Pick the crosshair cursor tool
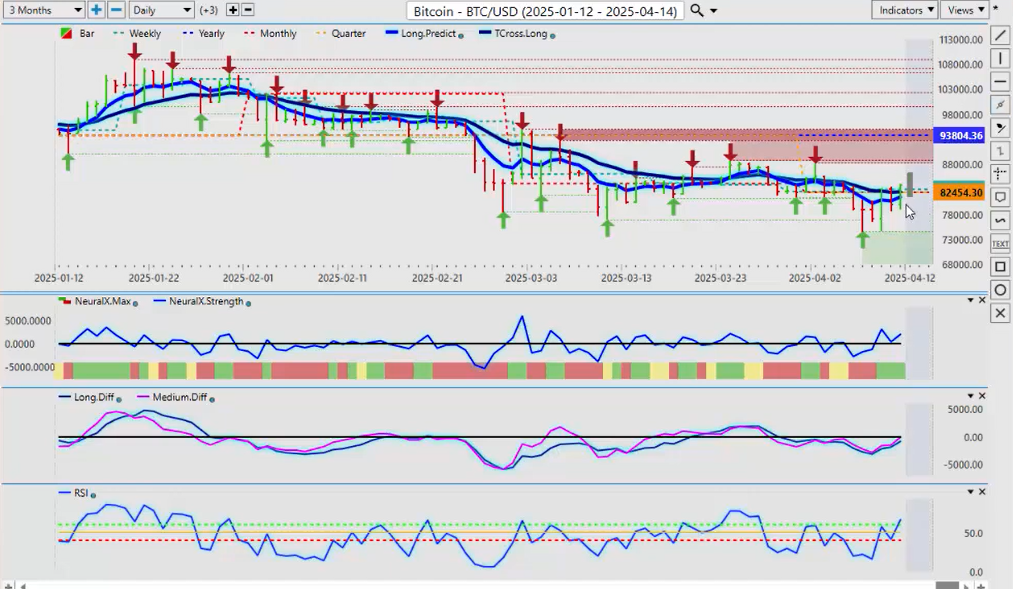 1000,174
